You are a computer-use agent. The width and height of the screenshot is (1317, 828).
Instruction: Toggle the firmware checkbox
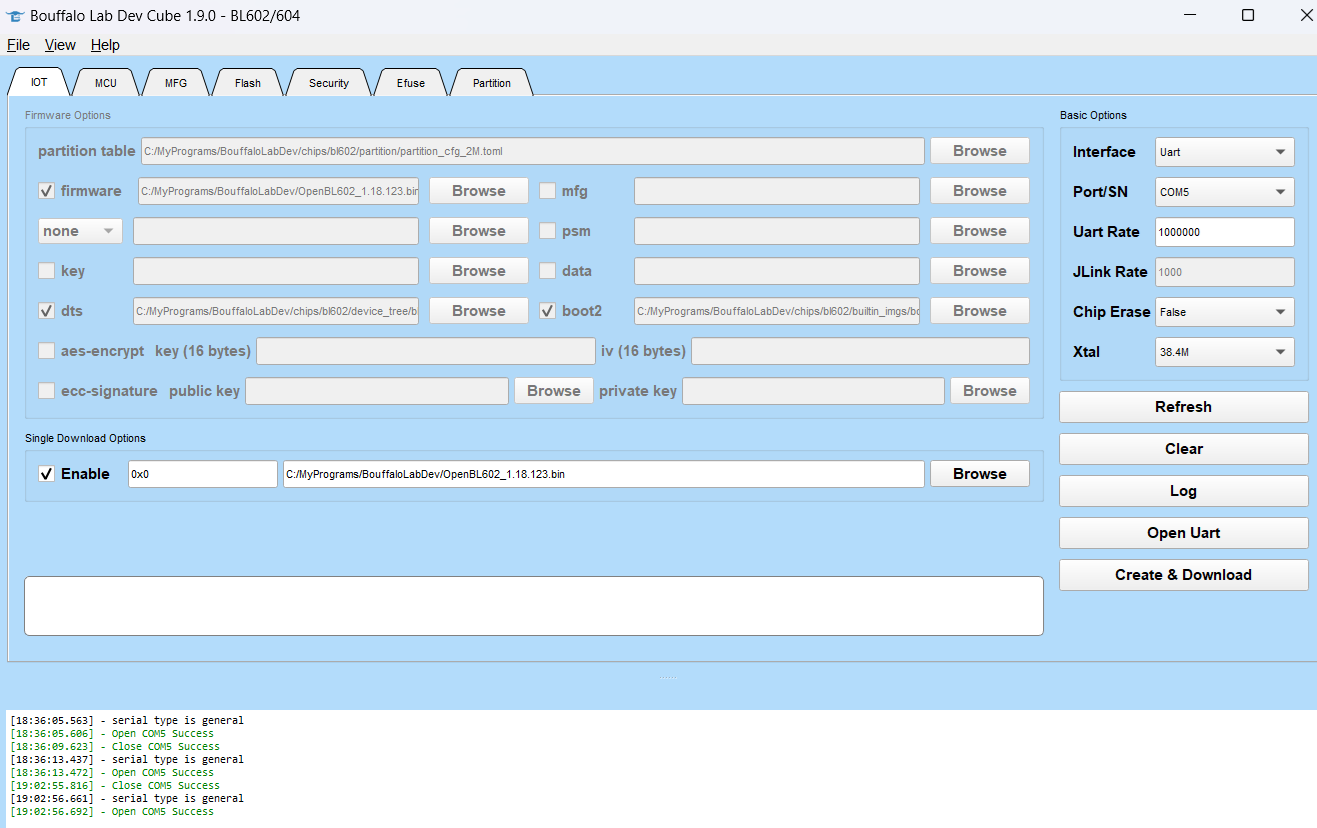pos(46,191)
